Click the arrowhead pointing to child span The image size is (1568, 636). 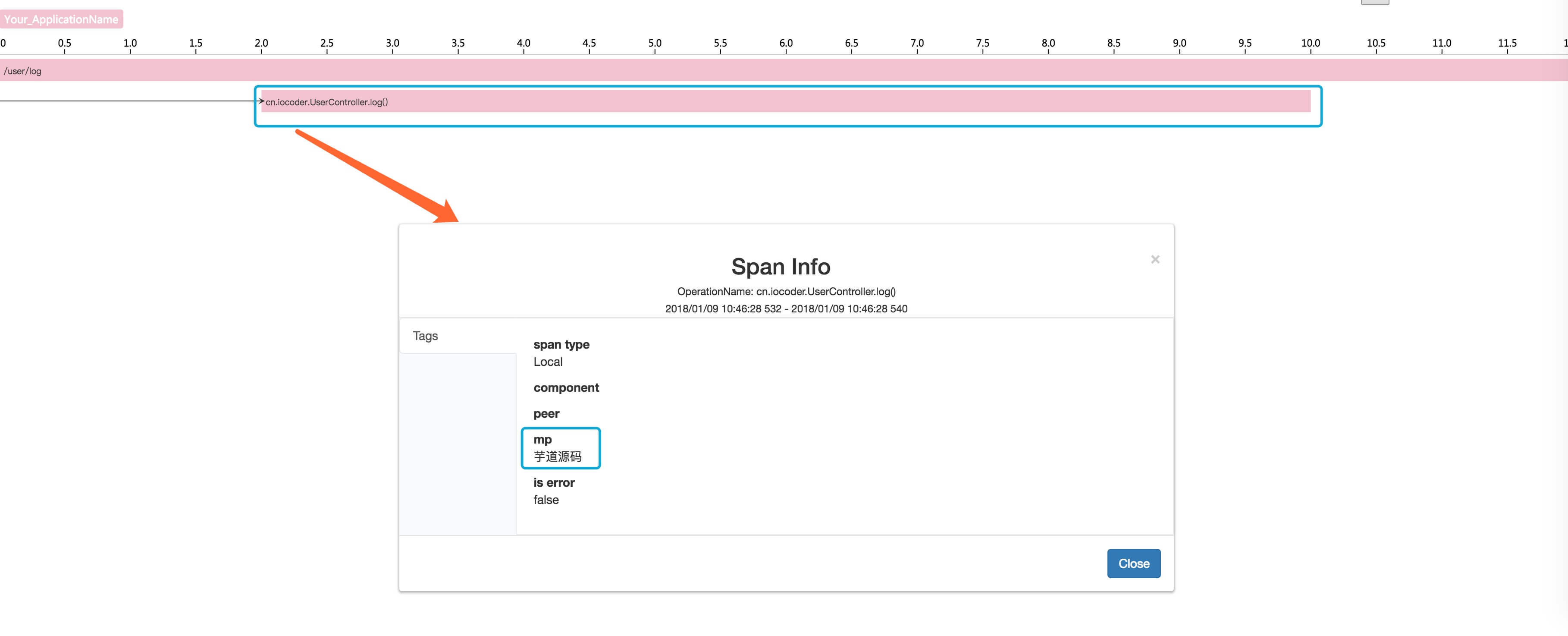click(x=261, y=101)
